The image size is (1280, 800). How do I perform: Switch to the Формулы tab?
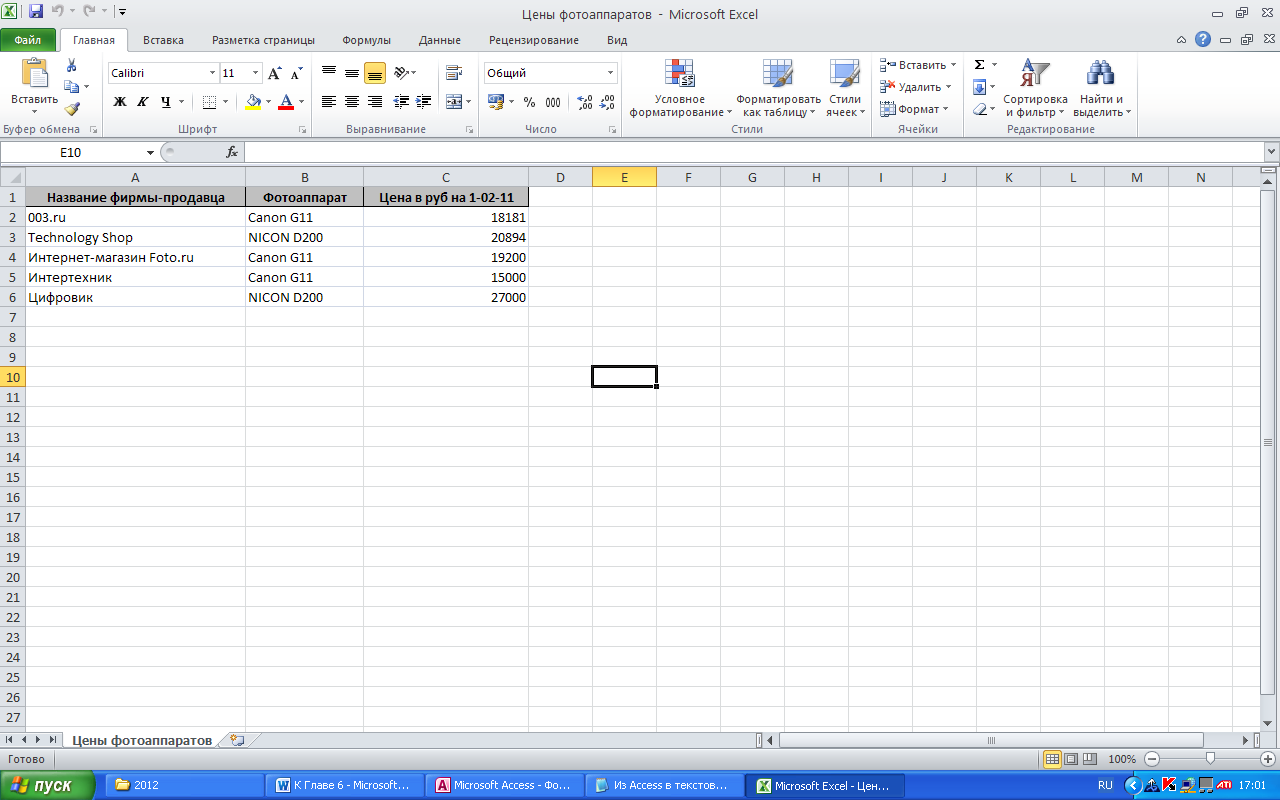[366, 40]
